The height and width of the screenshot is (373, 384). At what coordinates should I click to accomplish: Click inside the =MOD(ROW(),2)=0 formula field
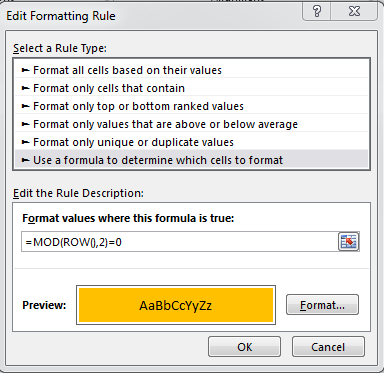(180, 242)
